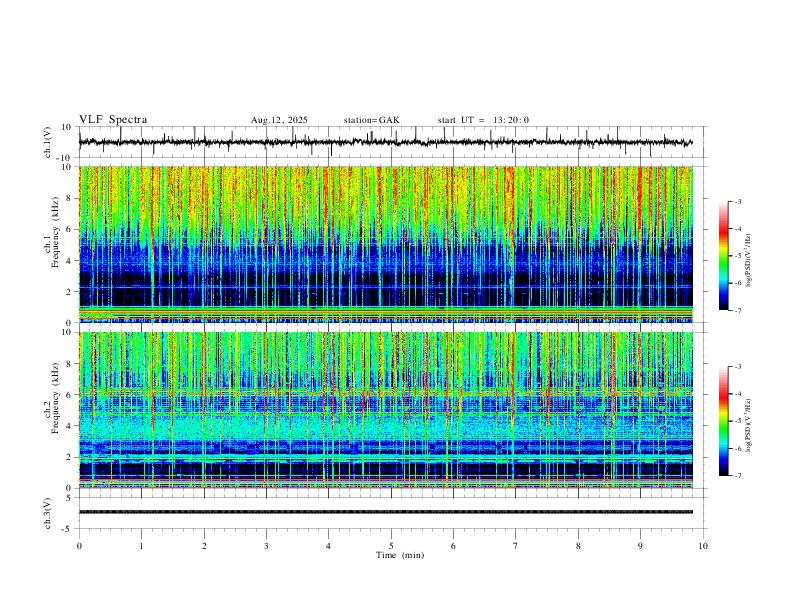This screenshot has height=612, width=792.
Task: Click the '8' kHz tick of ch.1
Action: tap(69, 198)
